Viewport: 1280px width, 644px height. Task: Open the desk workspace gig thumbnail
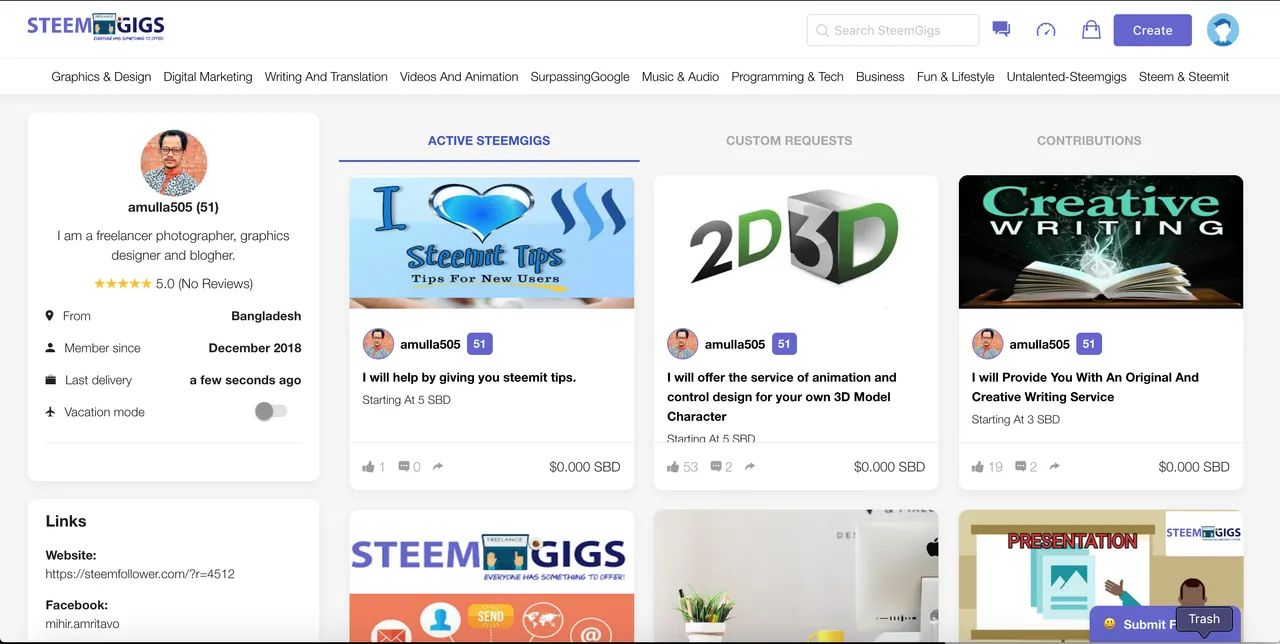(796, 577)
